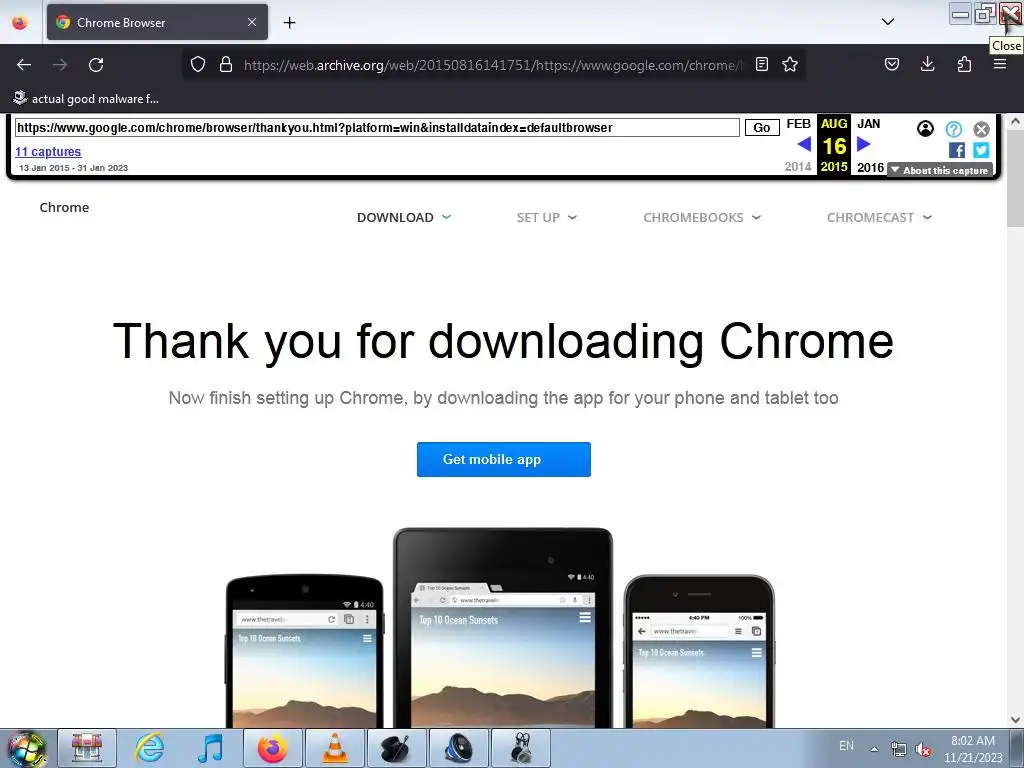Open the List all tabs chevron
Viewport: 1024px width, 768px height.
888,22
